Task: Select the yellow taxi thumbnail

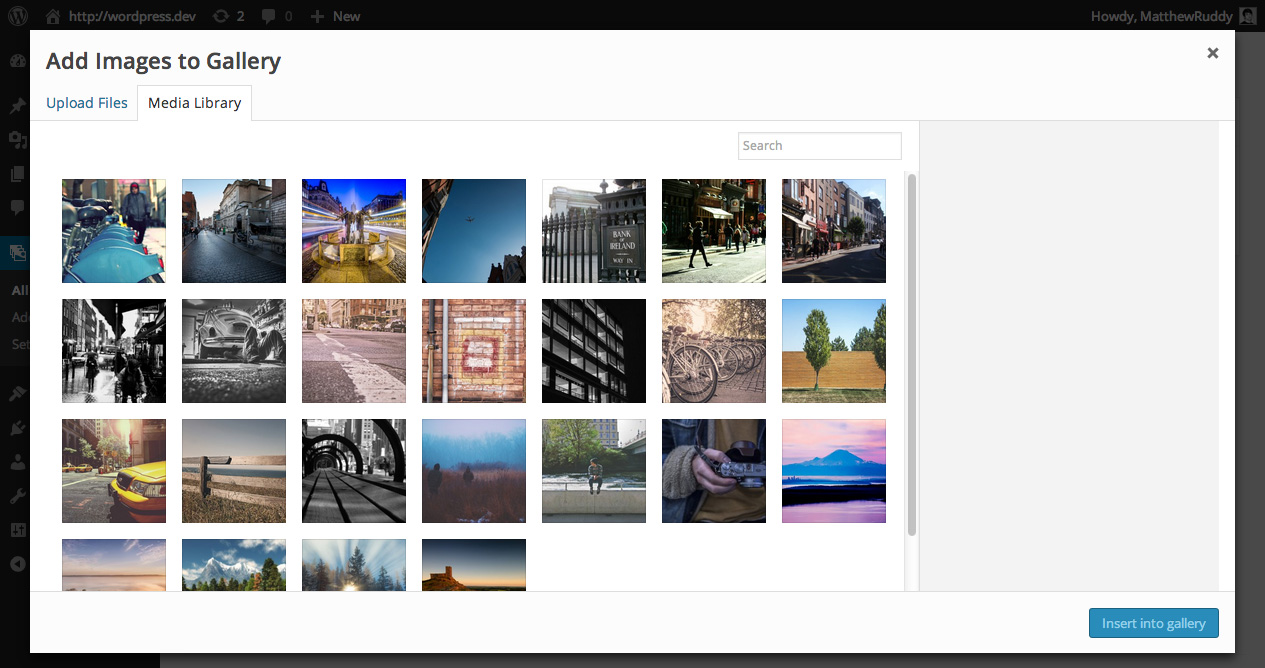Action: (114, 471)
